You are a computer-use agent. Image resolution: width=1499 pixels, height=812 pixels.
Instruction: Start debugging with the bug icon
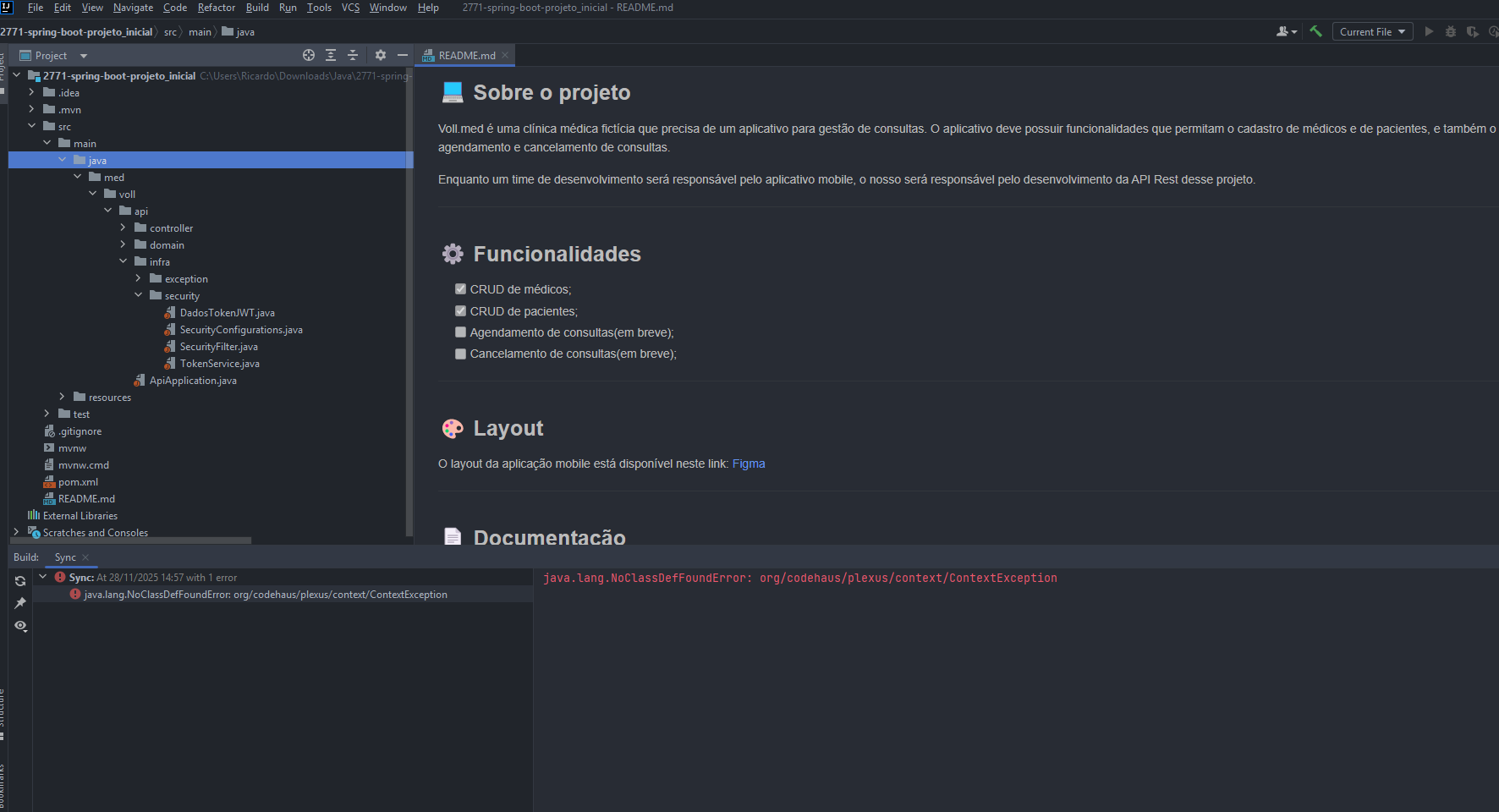click(x=1451, y=31)
